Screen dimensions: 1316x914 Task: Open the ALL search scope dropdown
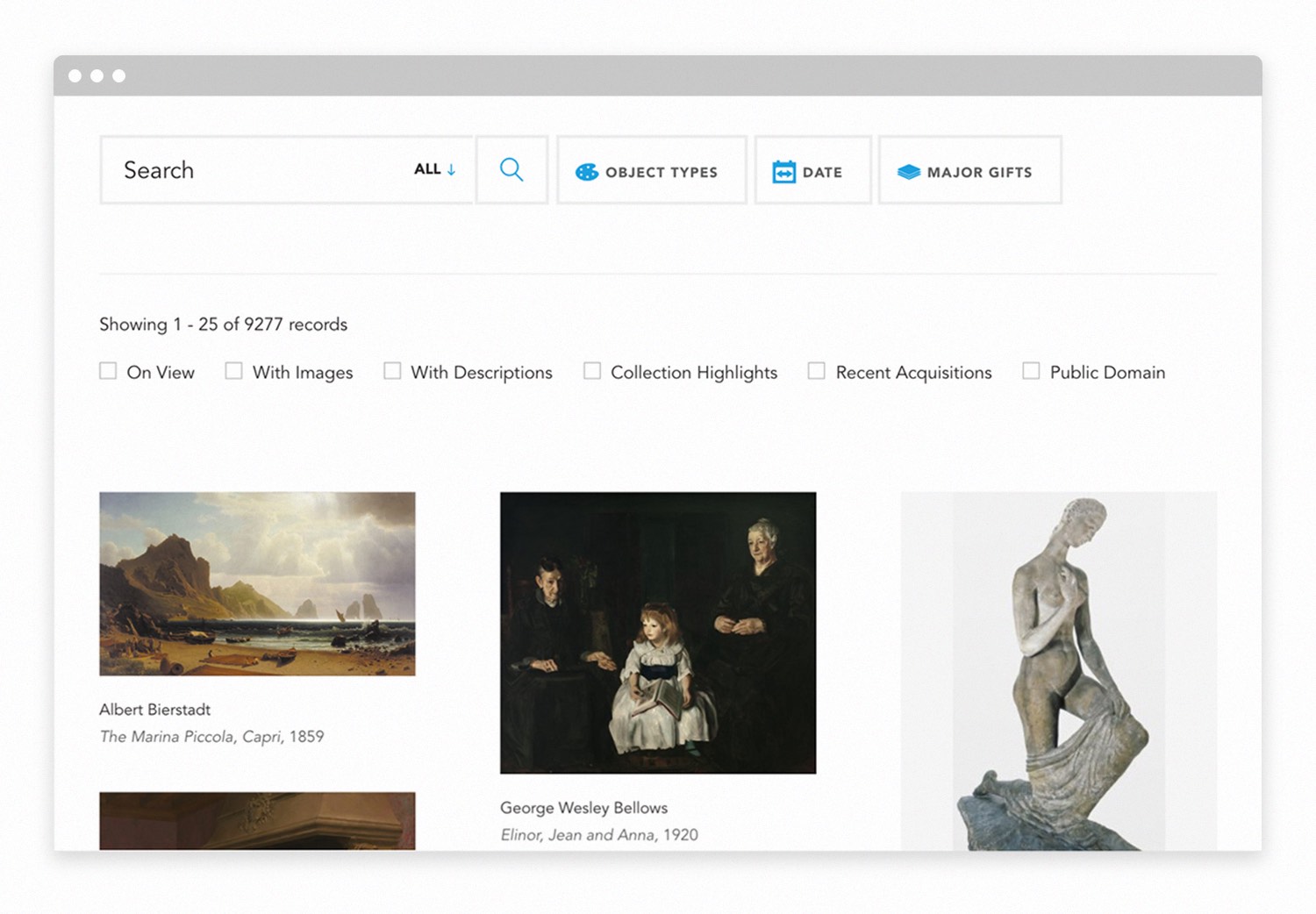(435, 169)
